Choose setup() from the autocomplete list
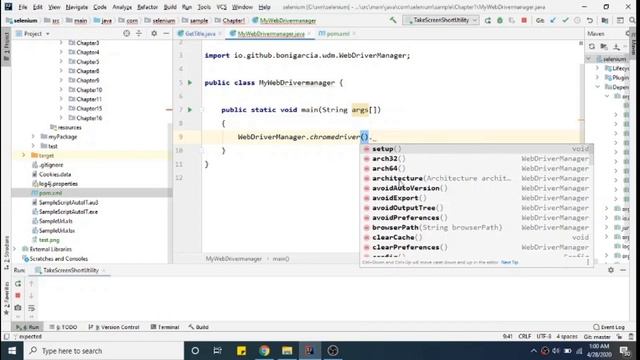Viewport: 640px width, 360px height. click(476, 149)
